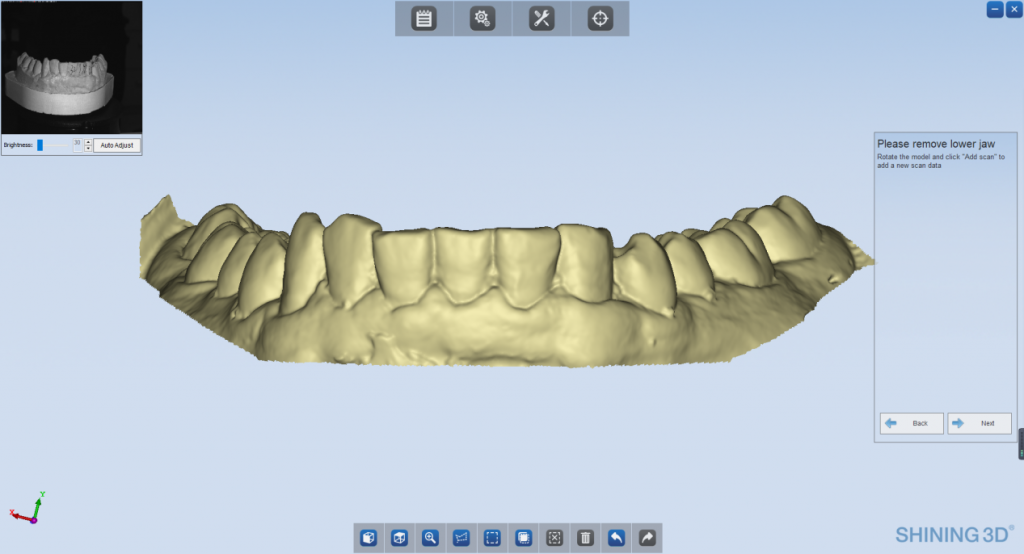Minimize the application window
Image resolution: width=1024 pixels, height=554 pixels.
[995, 10]
